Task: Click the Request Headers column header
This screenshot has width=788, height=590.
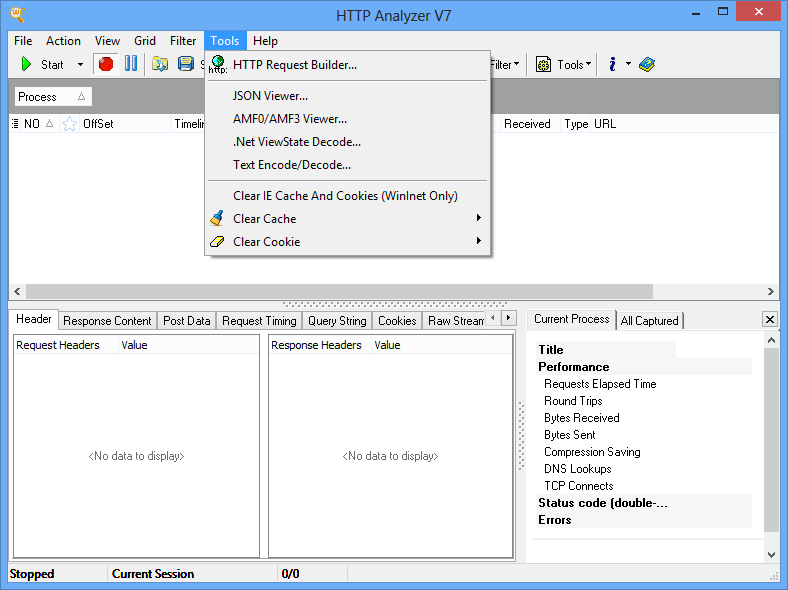Action: coord(65,345)
